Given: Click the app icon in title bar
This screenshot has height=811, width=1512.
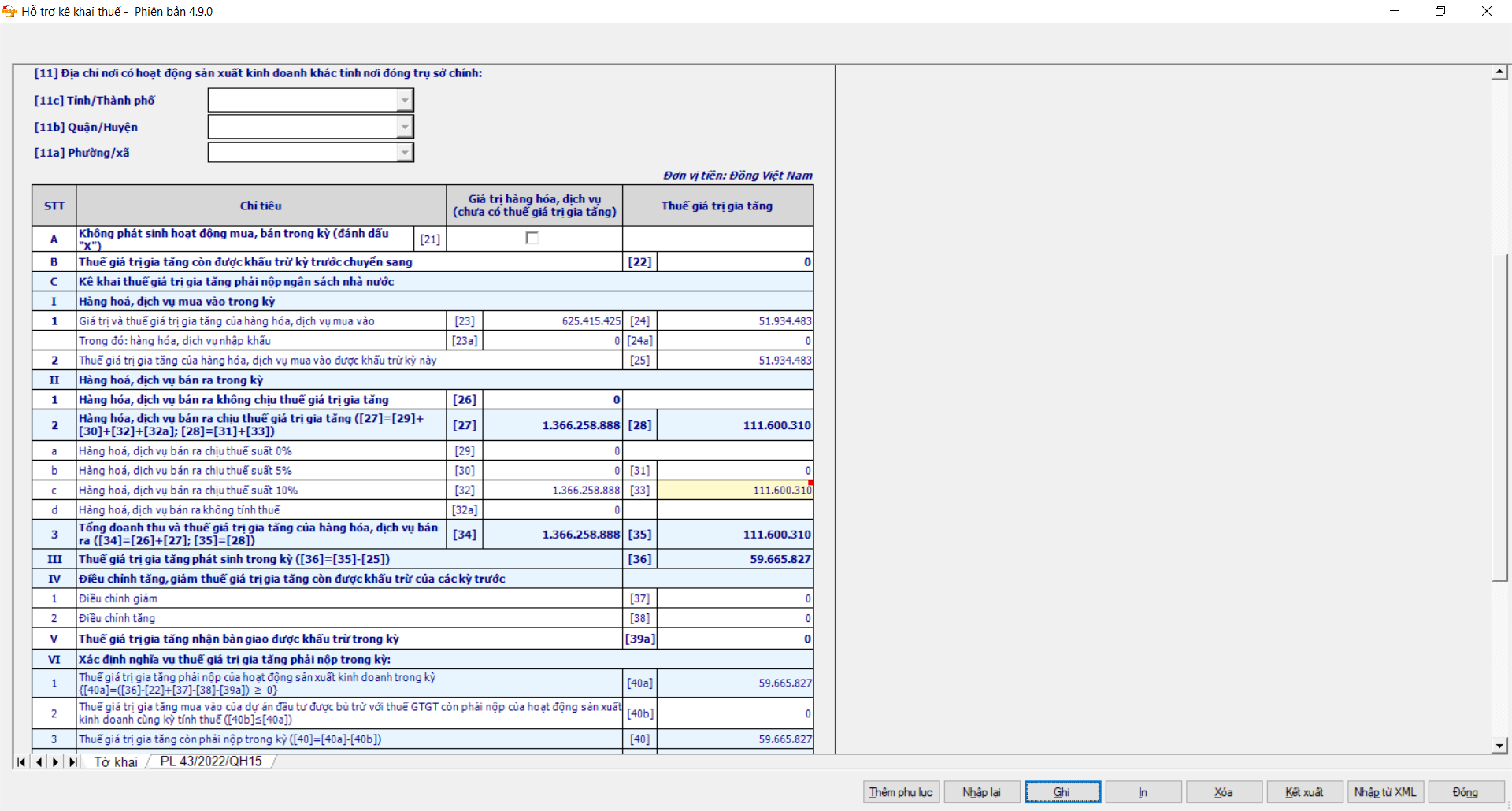Looking at the screenshot, I should click(9, 11).
